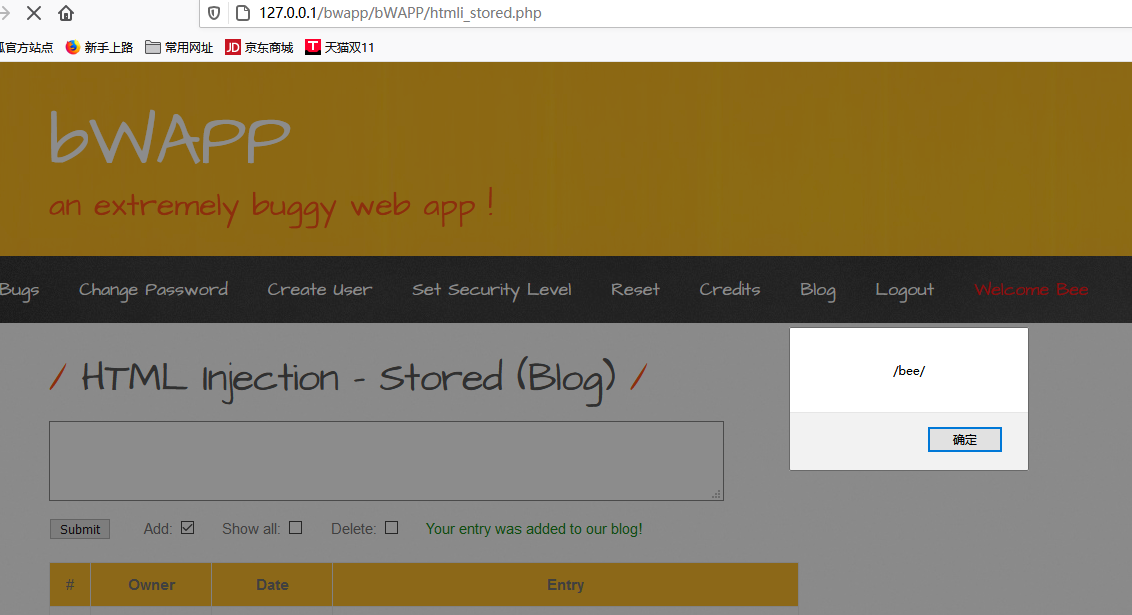Click the Date column header

(272, 585)
